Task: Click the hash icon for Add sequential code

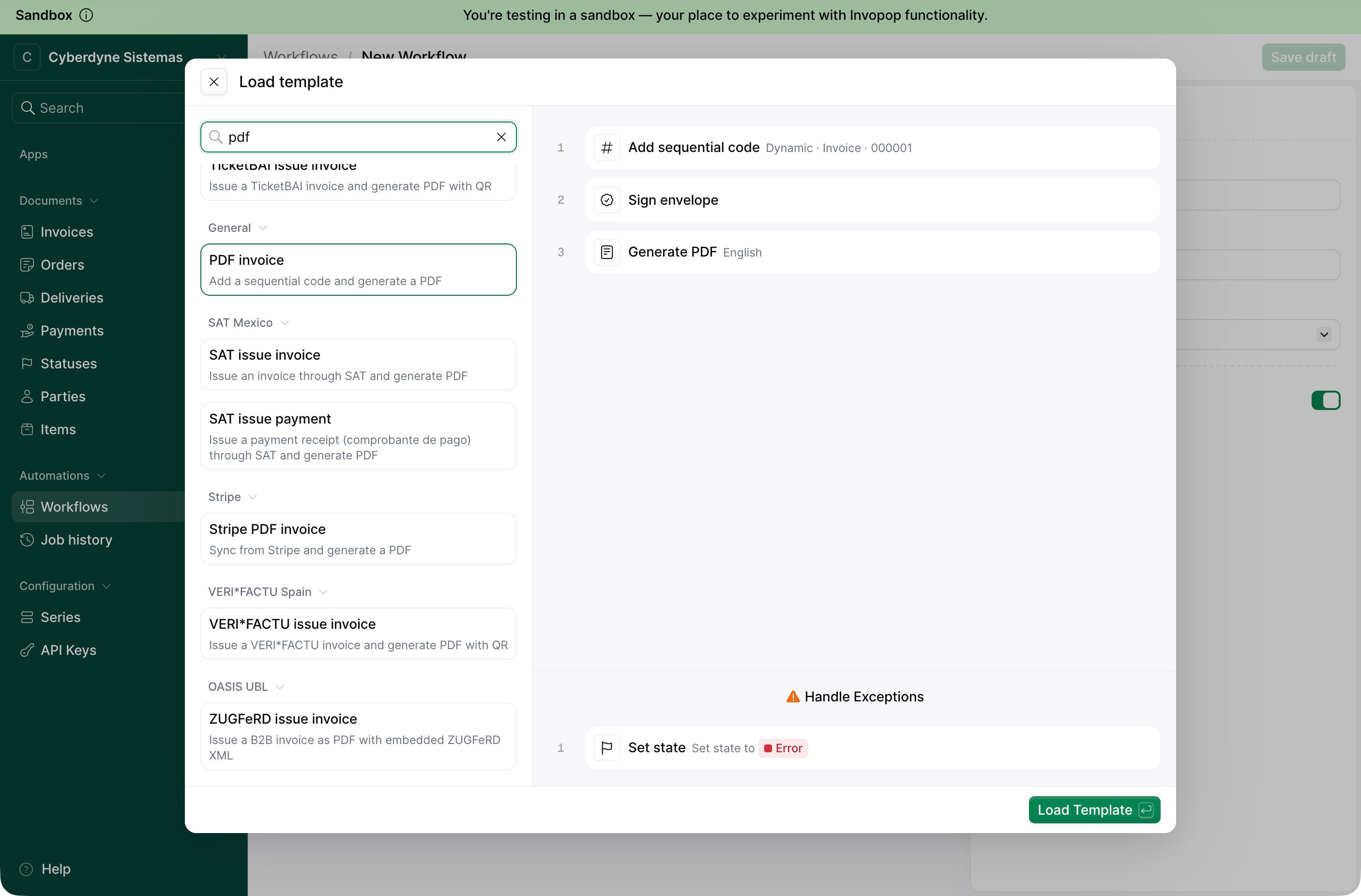Action: point(607,148)
